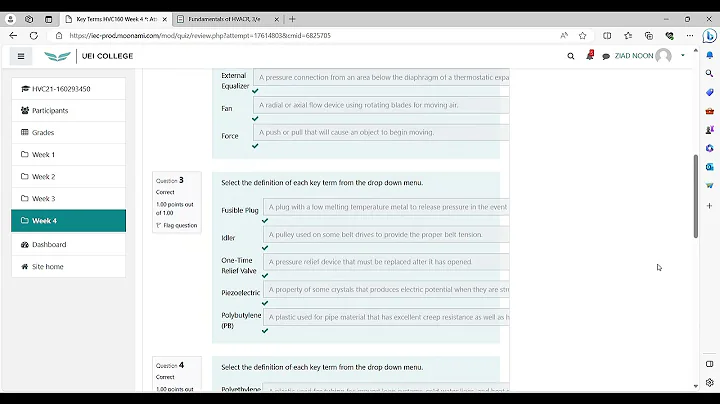Open Piezoelectric definition dropdown
This screenshot has width=720, height=404.
[x=386, y=290]
